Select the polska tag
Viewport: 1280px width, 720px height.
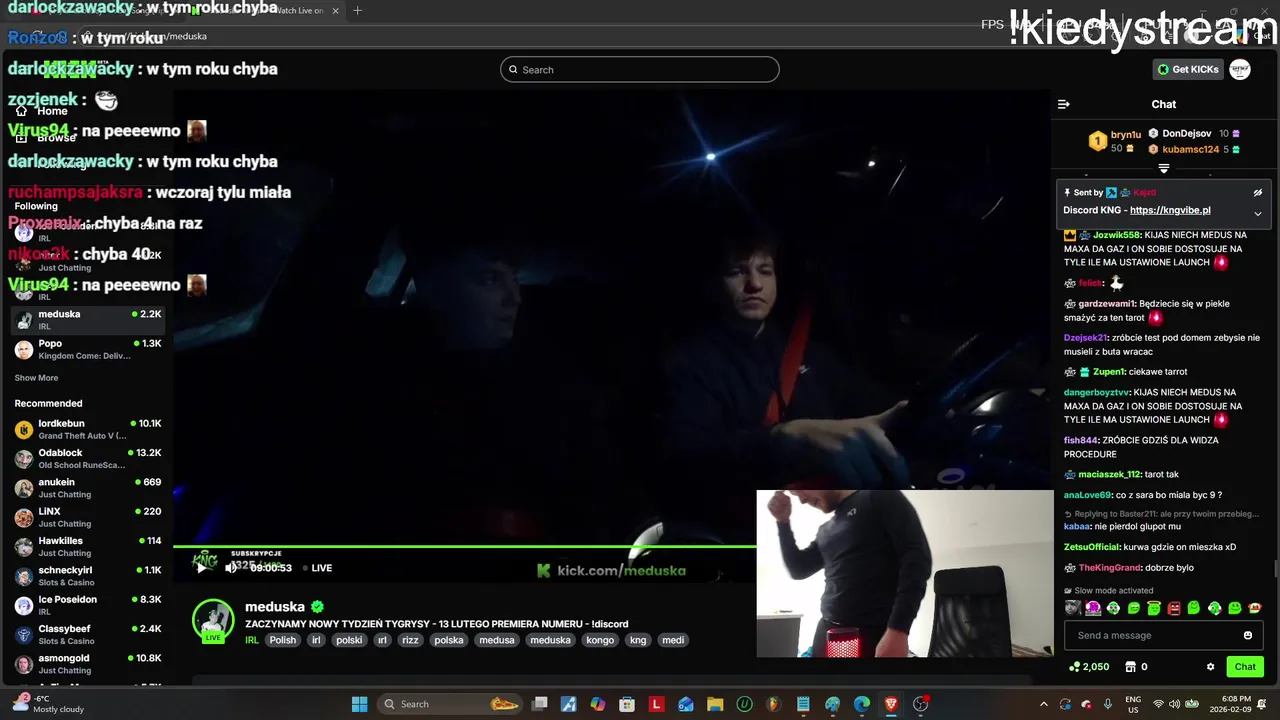pos(449,640)
